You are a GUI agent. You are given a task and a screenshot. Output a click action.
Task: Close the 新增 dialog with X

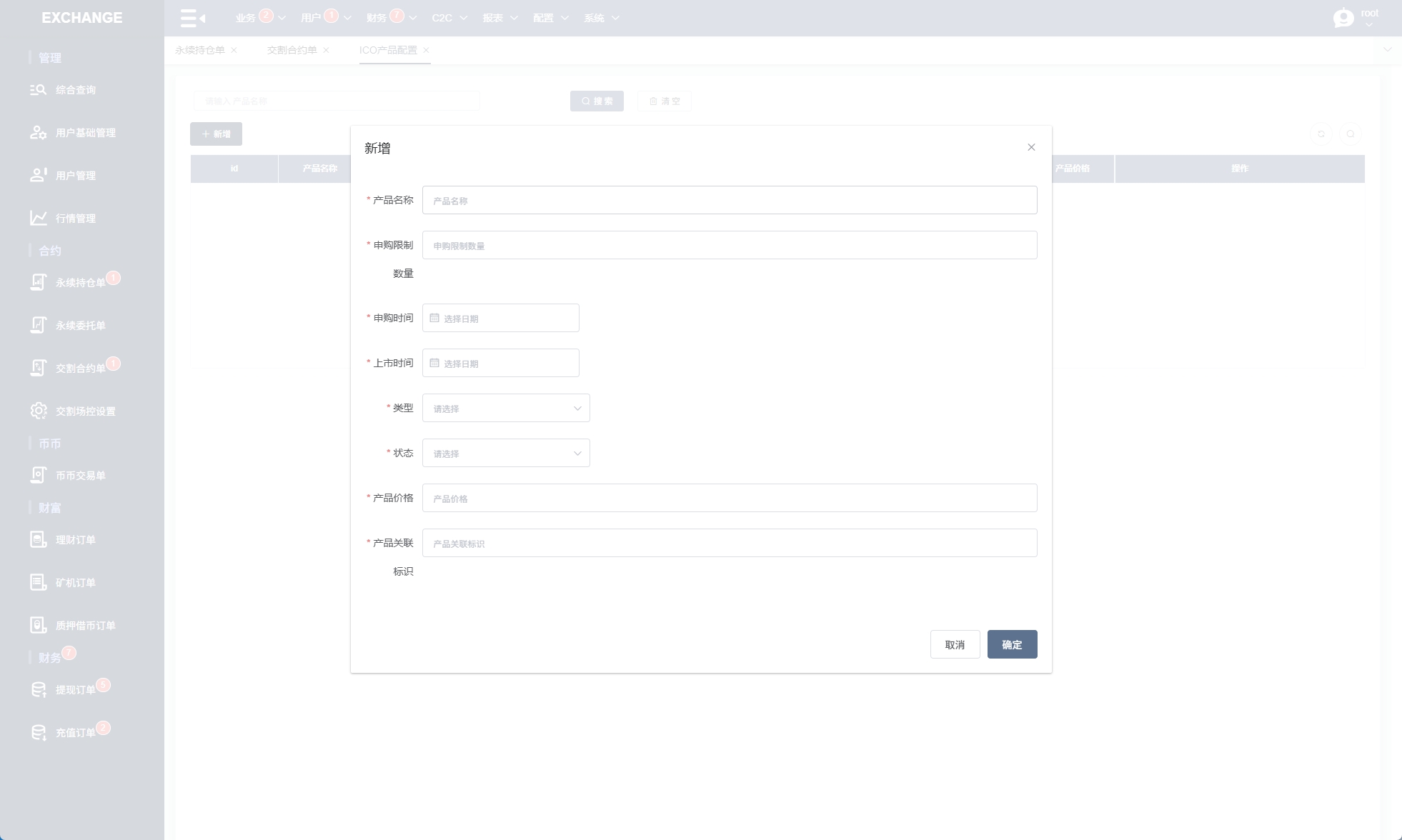click(x=1031, y=147)
